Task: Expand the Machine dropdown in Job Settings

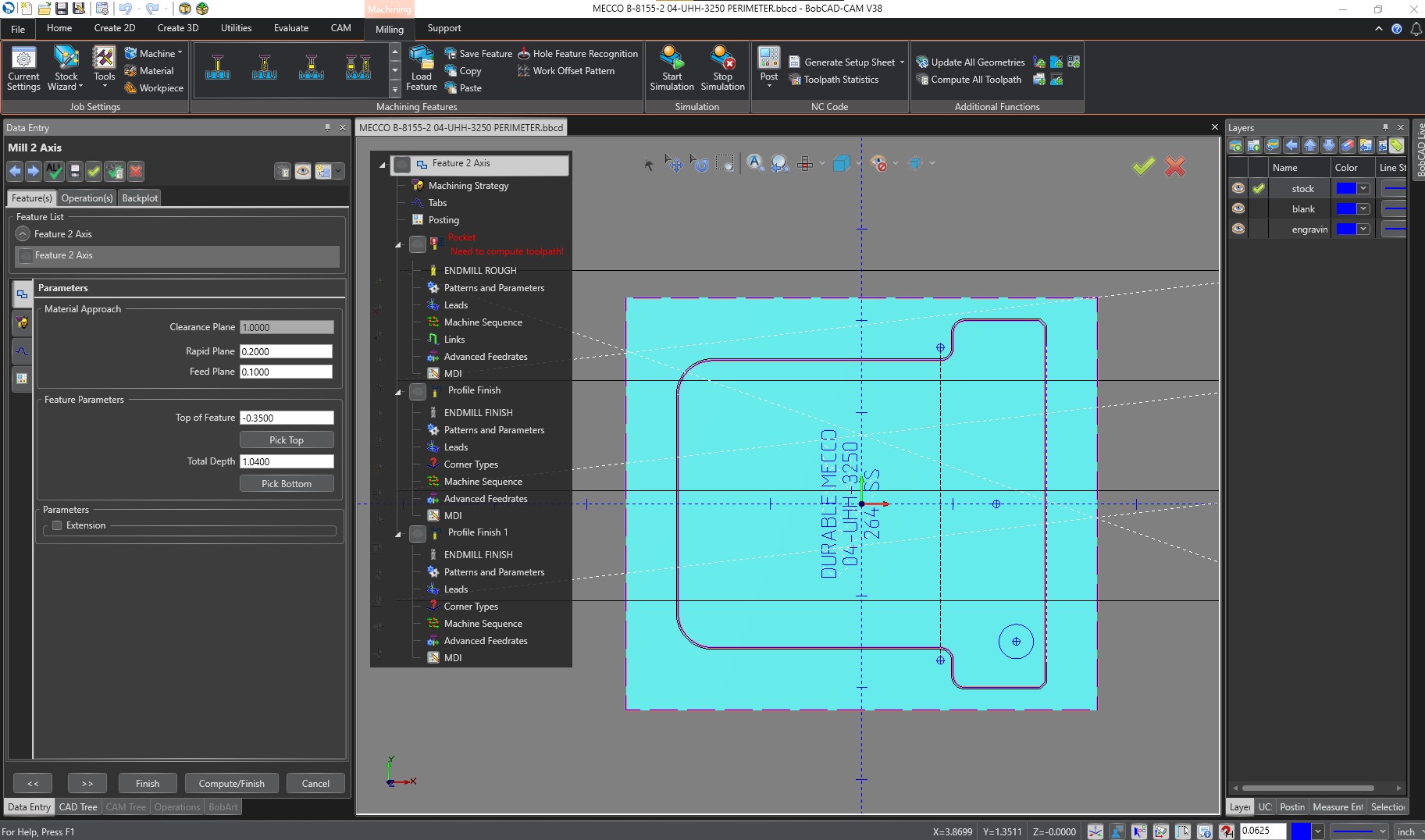Action: 180,53
